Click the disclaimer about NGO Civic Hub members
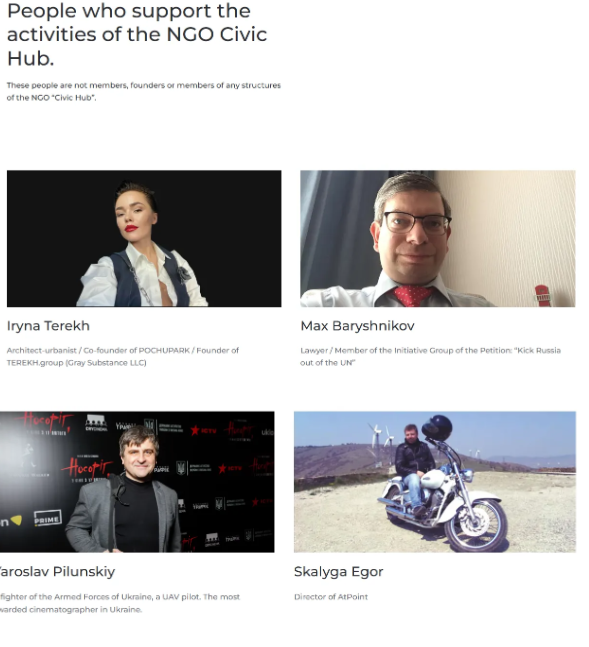Screen dimensions: 589x647 pos(144,91)
